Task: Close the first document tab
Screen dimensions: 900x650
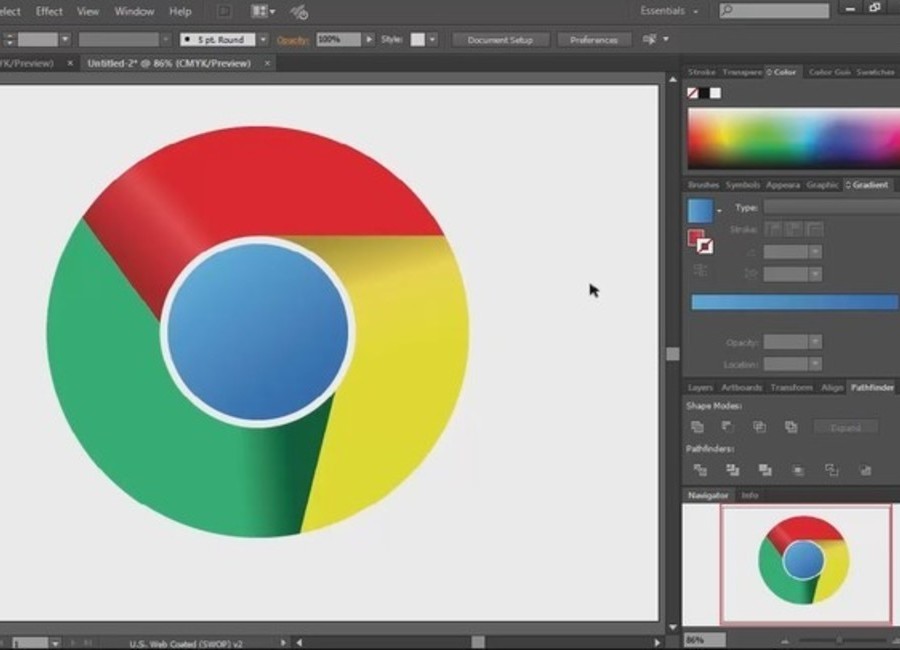Action: click(70, 63)
